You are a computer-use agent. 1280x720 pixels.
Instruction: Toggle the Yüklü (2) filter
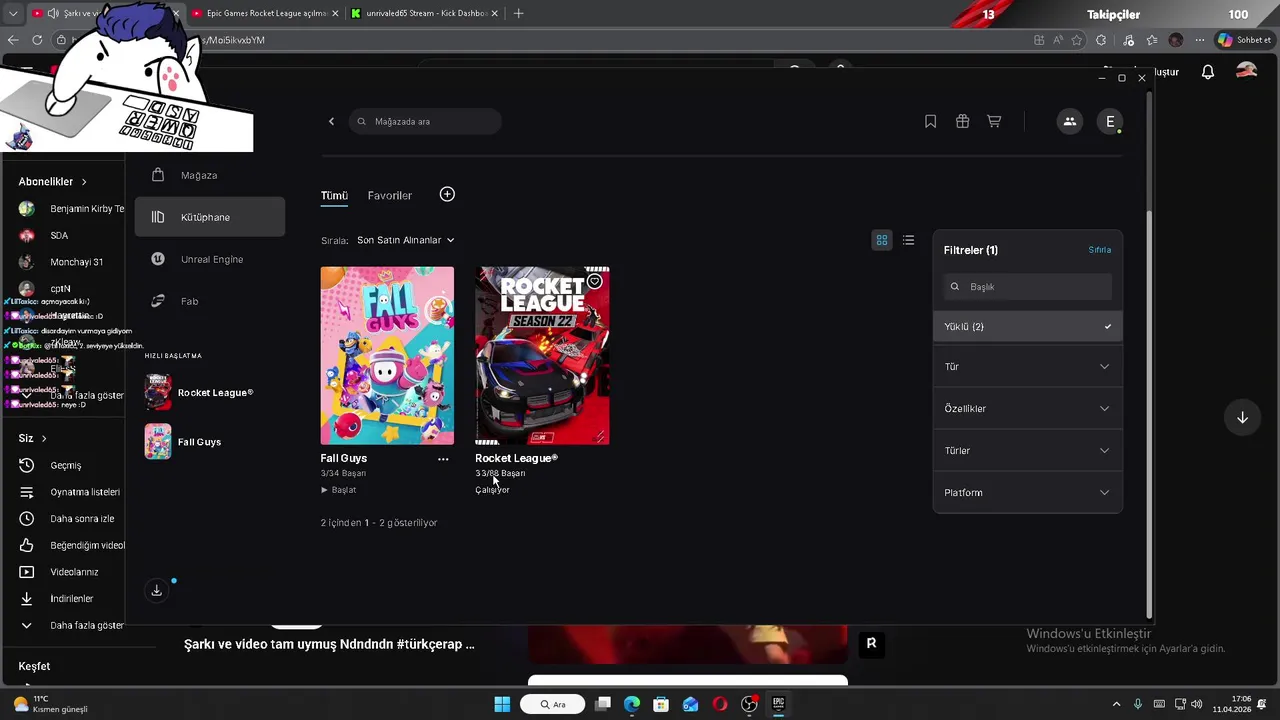[1027, 327]
